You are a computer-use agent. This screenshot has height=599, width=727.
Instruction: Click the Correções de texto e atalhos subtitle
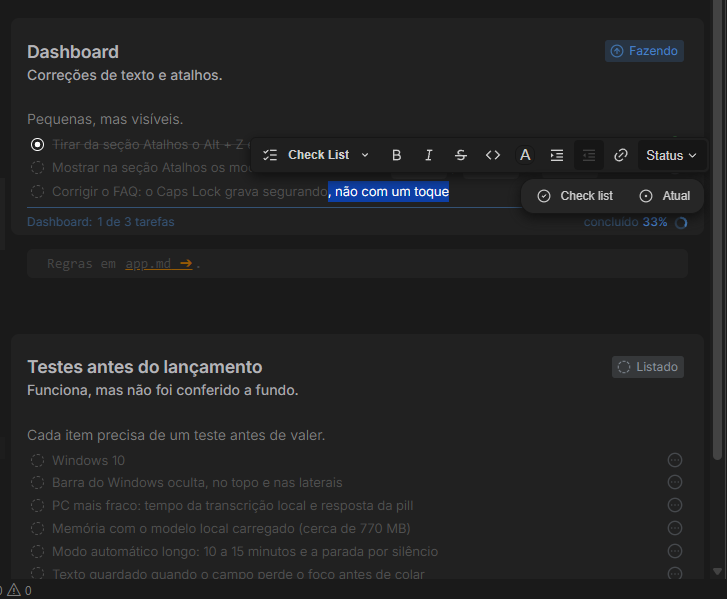(x=125, y=75)
